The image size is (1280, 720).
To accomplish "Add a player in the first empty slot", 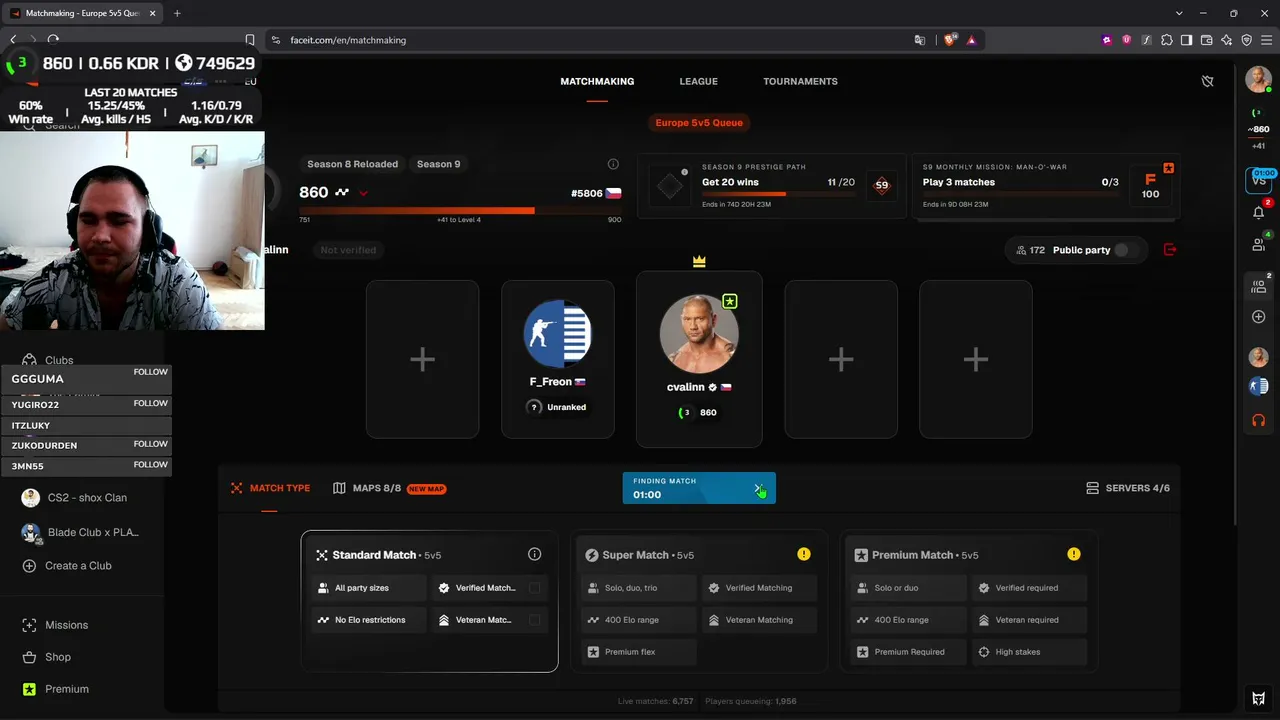I will point(422,359).
